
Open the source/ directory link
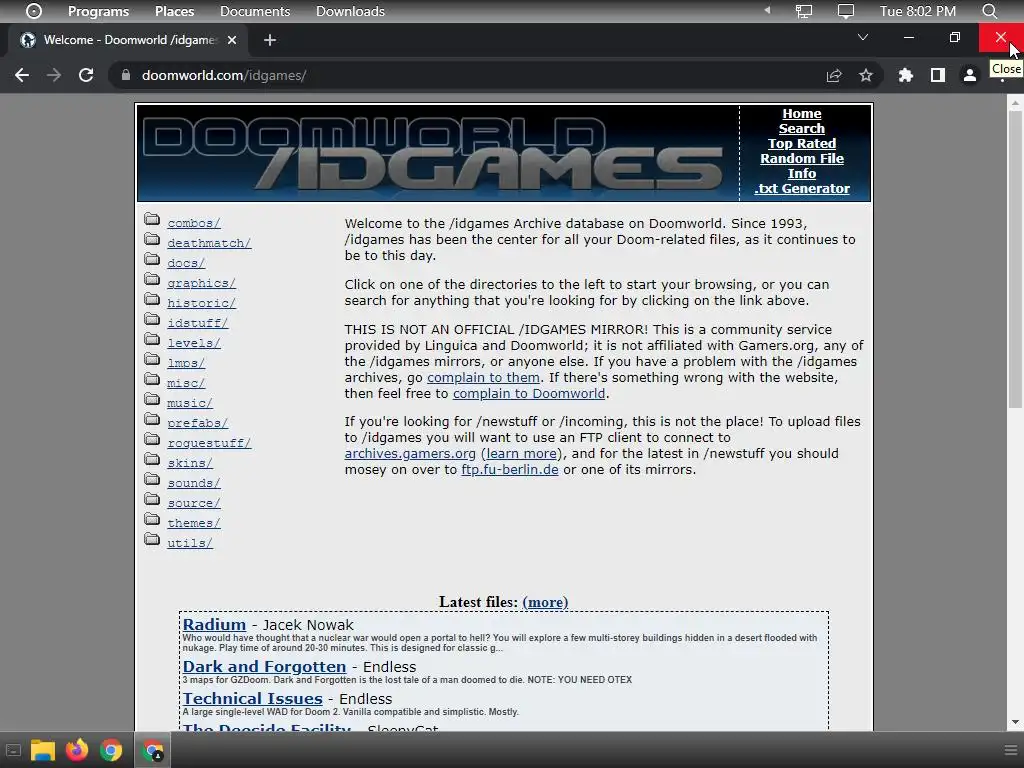click(194, 504)
